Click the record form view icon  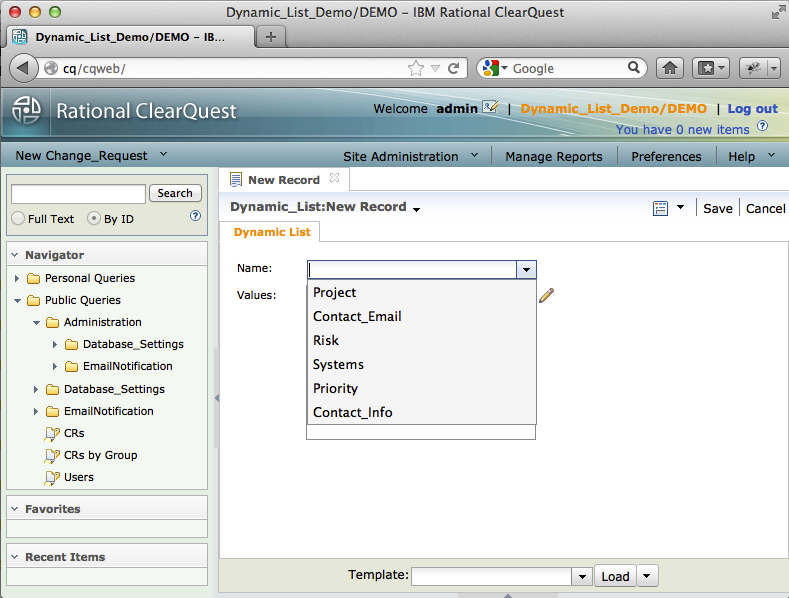pyautogui.click(x=660, y=208)
